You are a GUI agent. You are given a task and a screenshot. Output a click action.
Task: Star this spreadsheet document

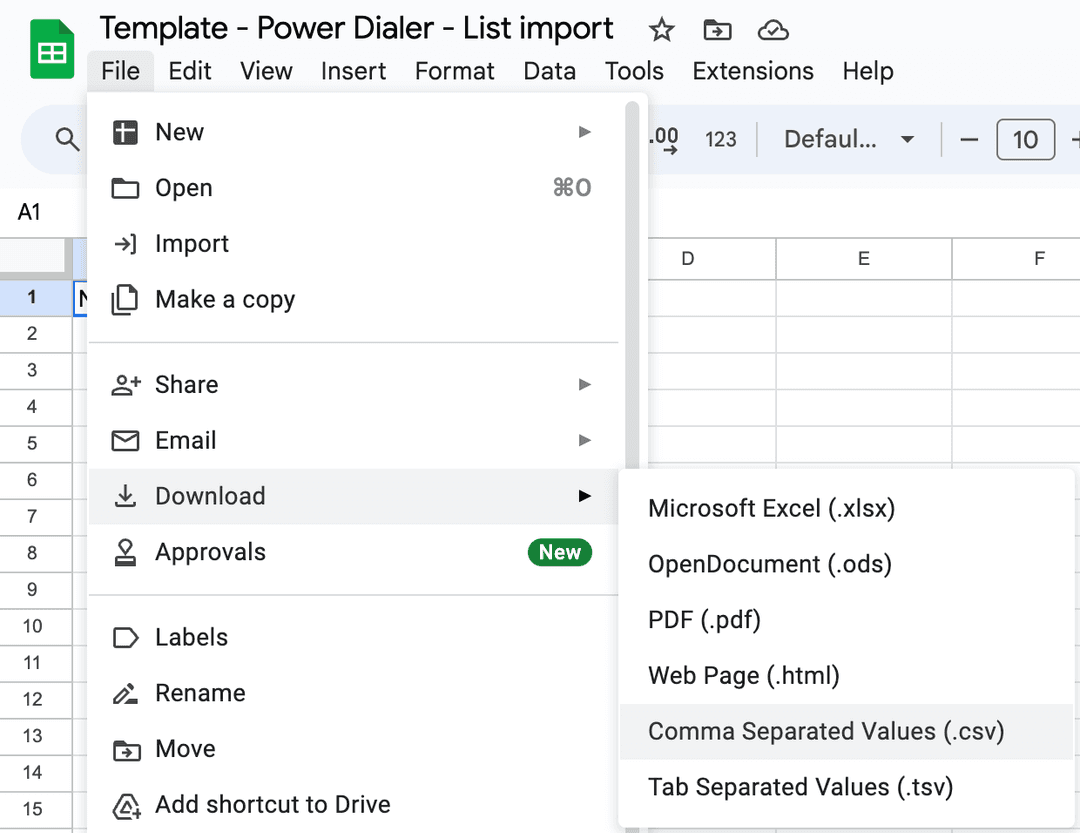point(661,30)
